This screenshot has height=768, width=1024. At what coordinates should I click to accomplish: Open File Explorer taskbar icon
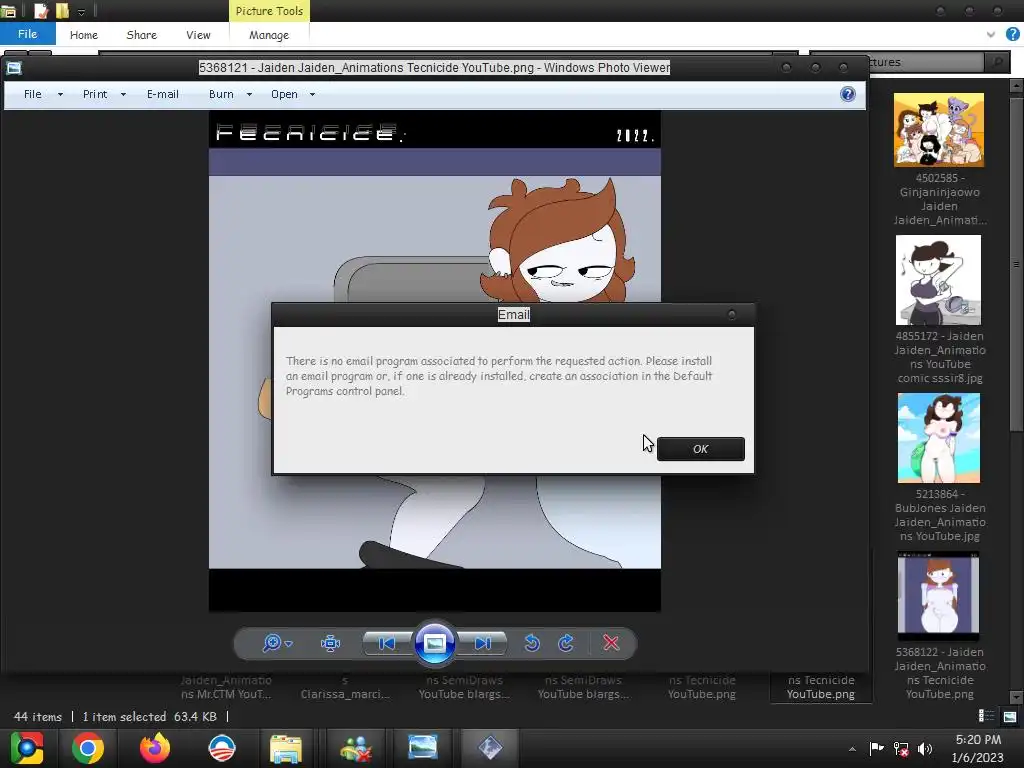[285, 748]
